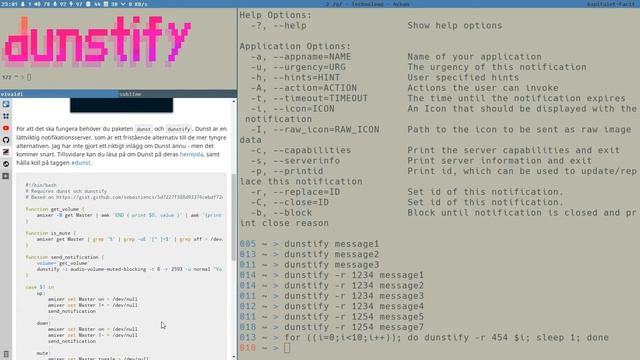
Task: Click 'function is_mute' line in code block
Action: pyautogui.click(x=51, y=233)
